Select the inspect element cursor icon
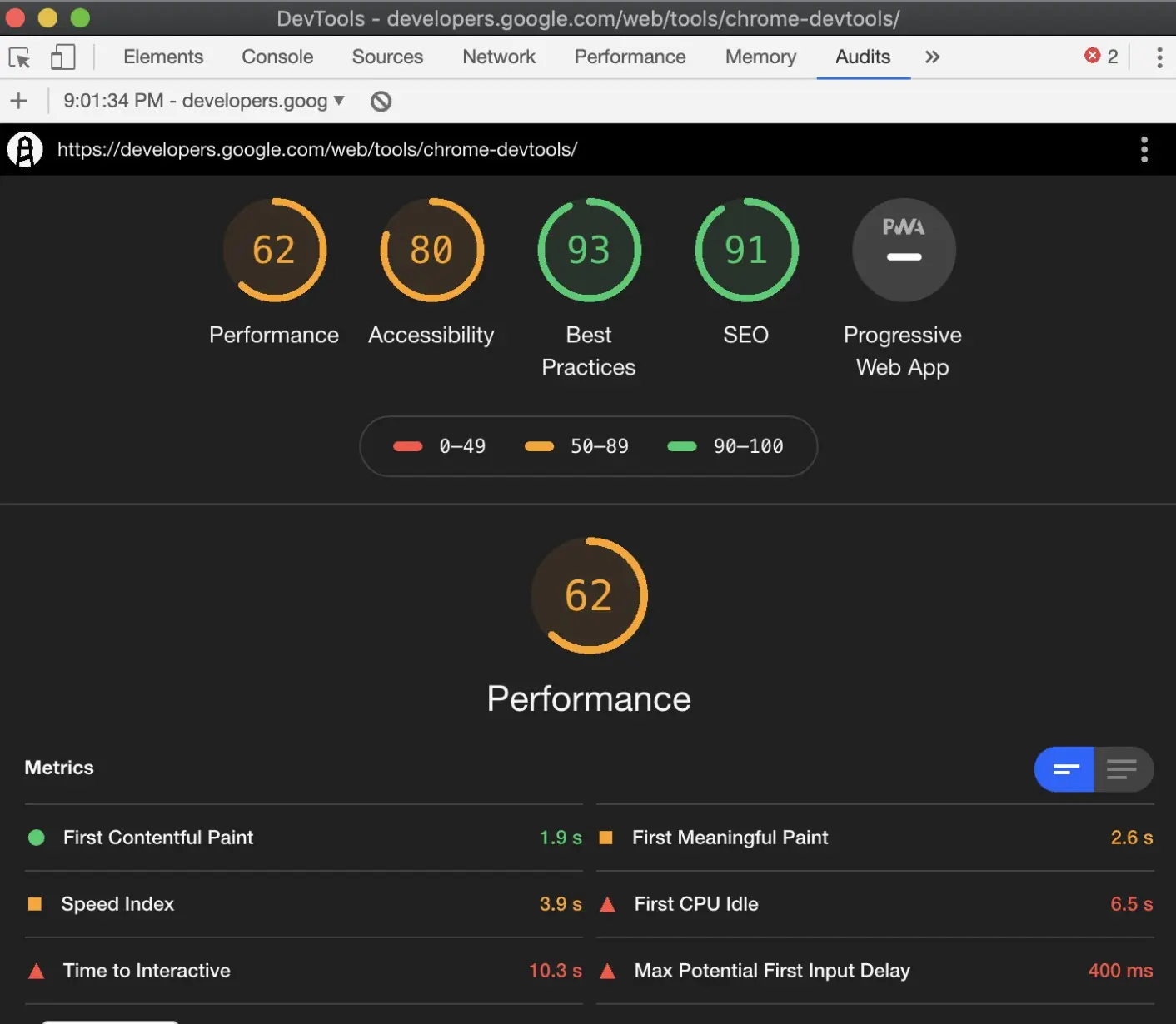The width and height of the screenshot is (1176, 1024). (19, 57)
